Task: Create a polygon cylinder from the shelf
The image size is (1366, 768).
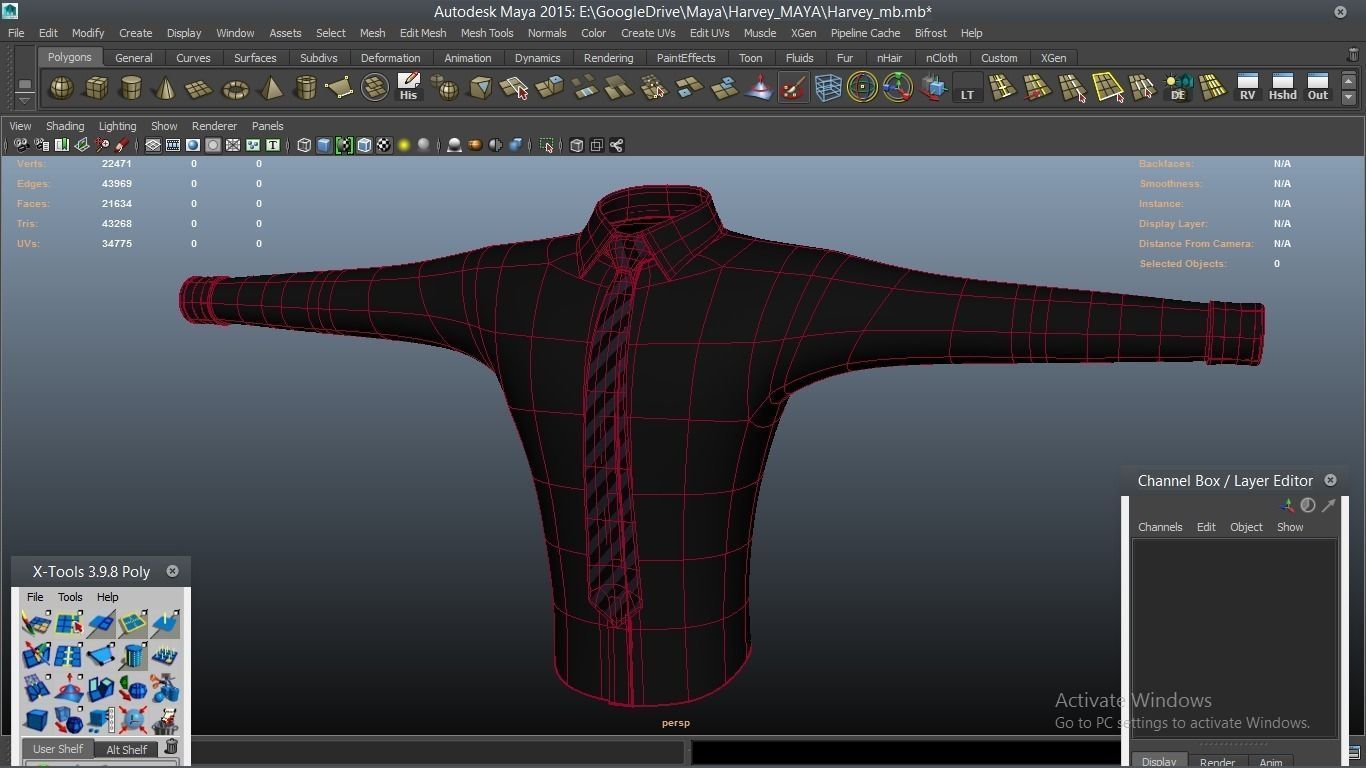Action: (131, 88)
